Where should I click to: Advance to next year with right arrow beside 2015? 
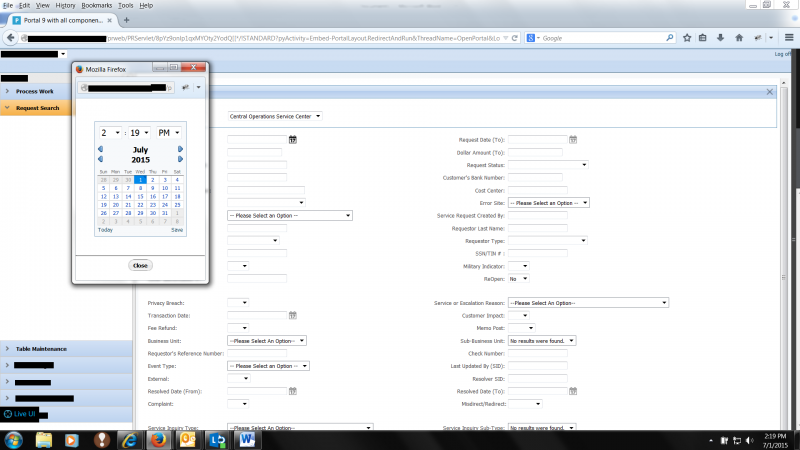tap(180, 159)
